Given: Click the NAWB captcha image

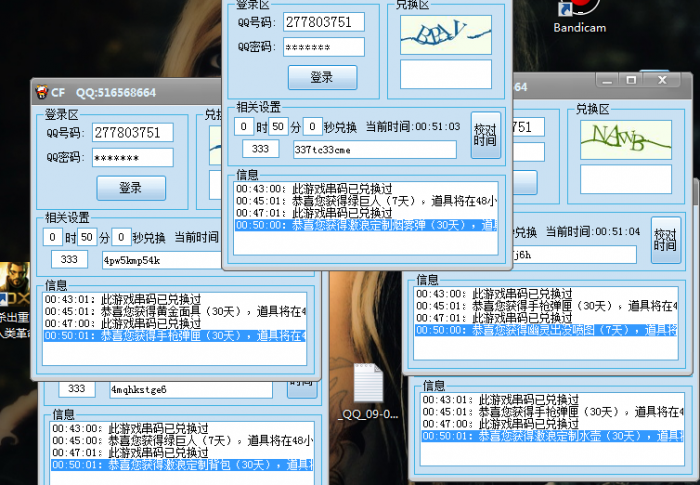Looking at the screenshot, I should point(626,140).
